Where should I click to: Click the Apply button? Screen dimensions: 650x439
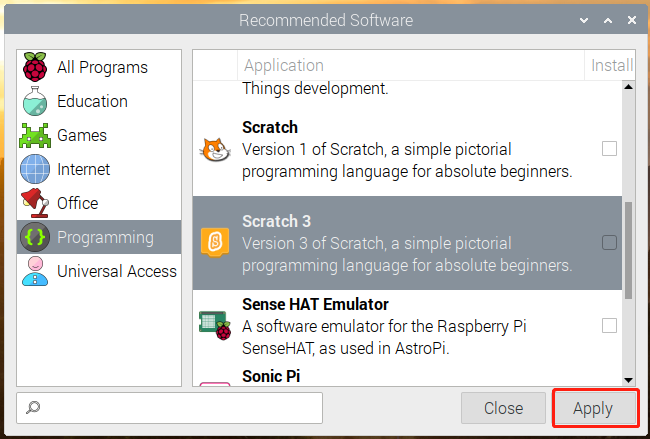click(x=593, y=408)
